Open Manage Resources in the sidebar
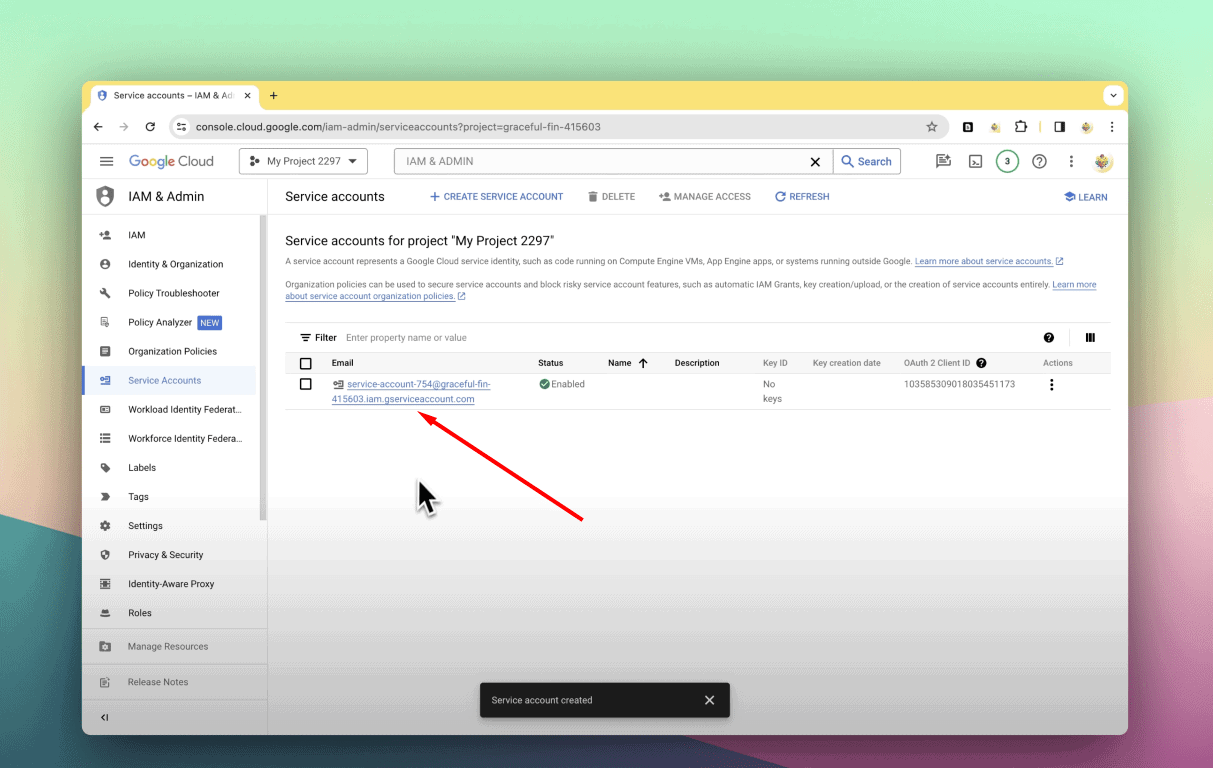 click(x=169, y=646)
